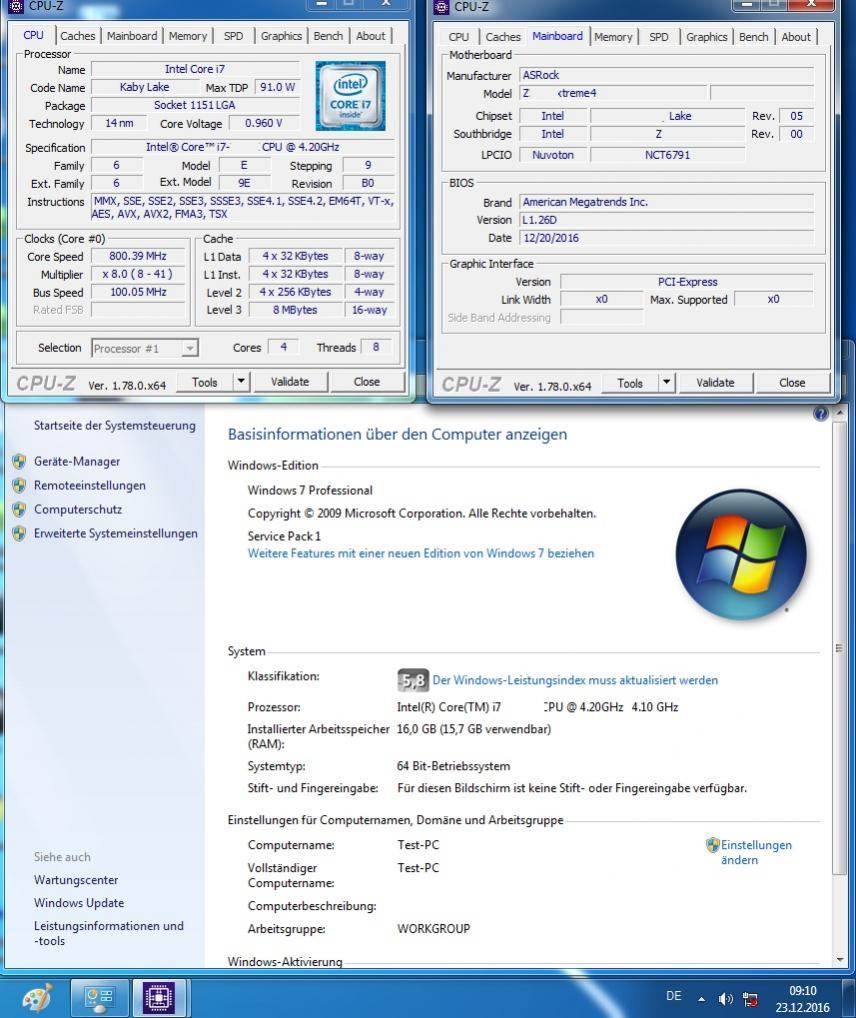Show hidden tray icons arrow
Screen dimensions: 856x1018
[701, 999]
